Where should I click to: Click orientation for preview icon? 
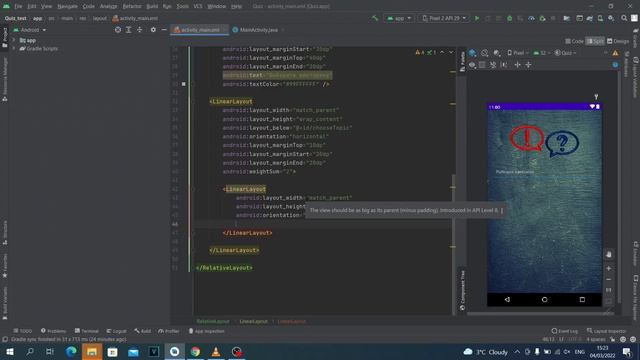484,53
